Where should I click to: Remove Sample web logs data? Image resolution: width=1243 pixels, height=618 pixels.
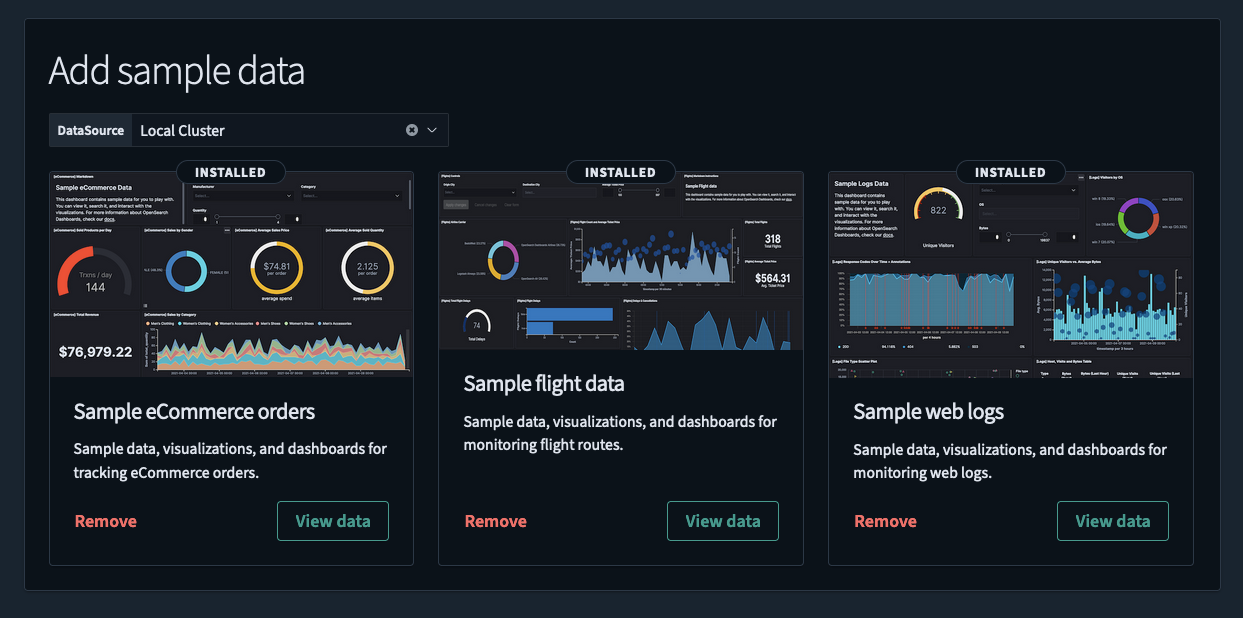click(886, 521)
